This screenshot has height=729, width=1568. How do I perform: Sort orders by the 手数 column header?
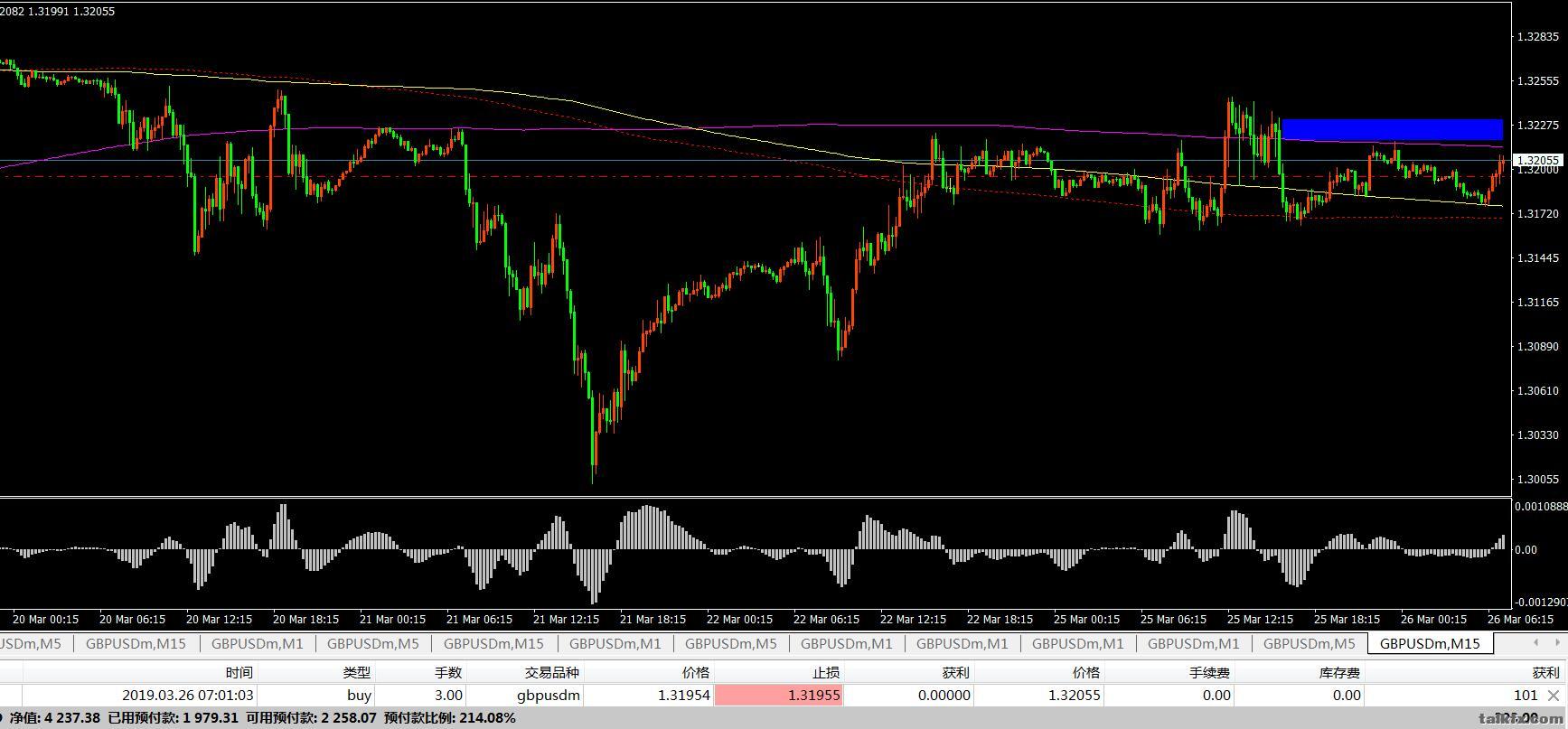[448, 672]
